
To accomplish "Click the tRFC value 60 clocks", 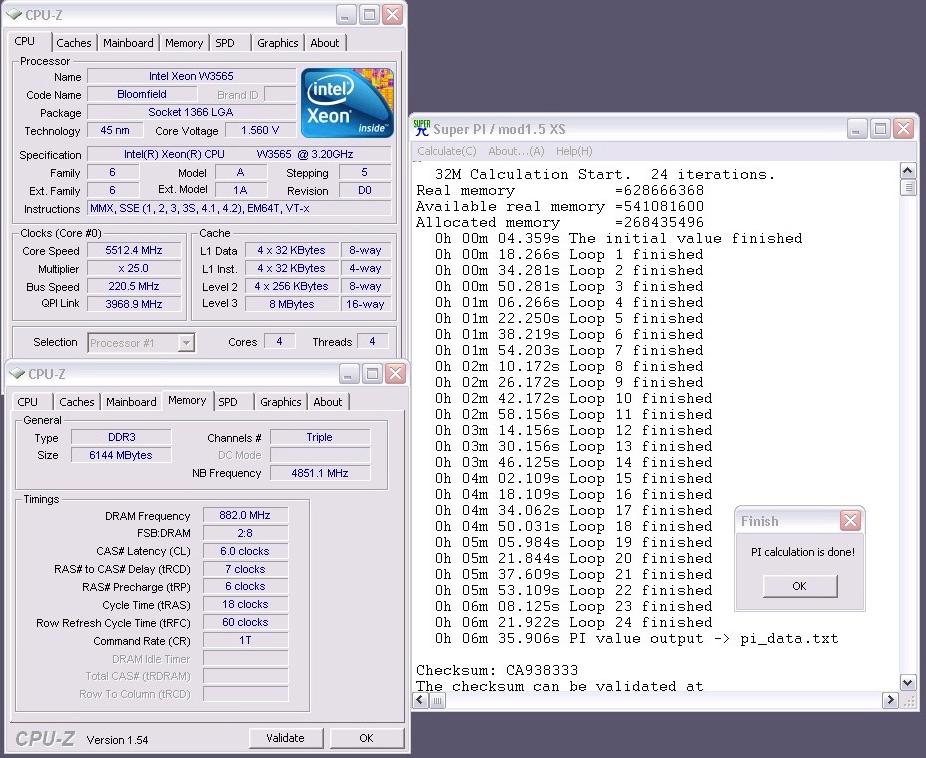I will [x=245, y=622].
